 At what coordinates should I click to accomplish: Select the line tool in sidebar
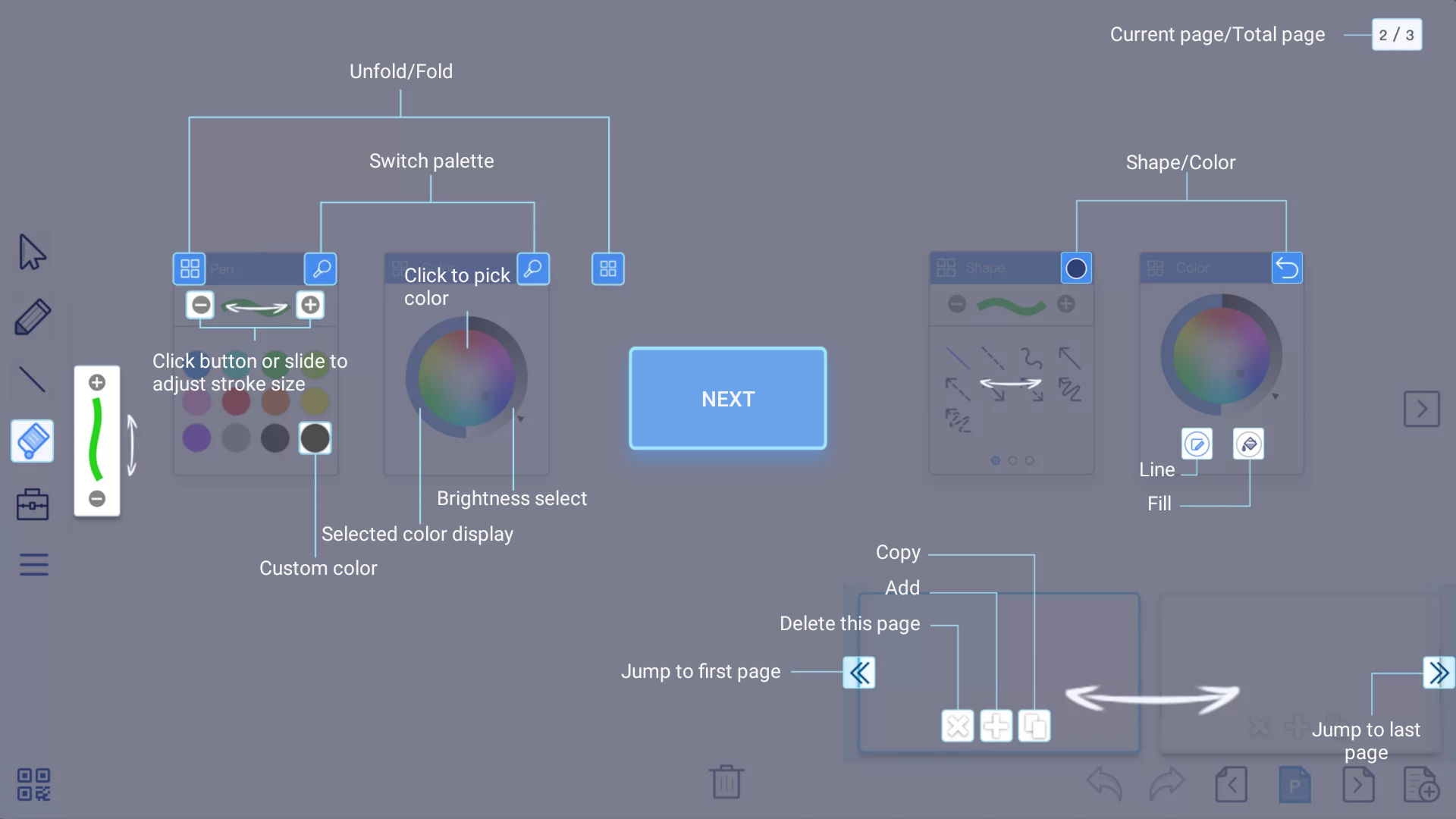point(32,379)
